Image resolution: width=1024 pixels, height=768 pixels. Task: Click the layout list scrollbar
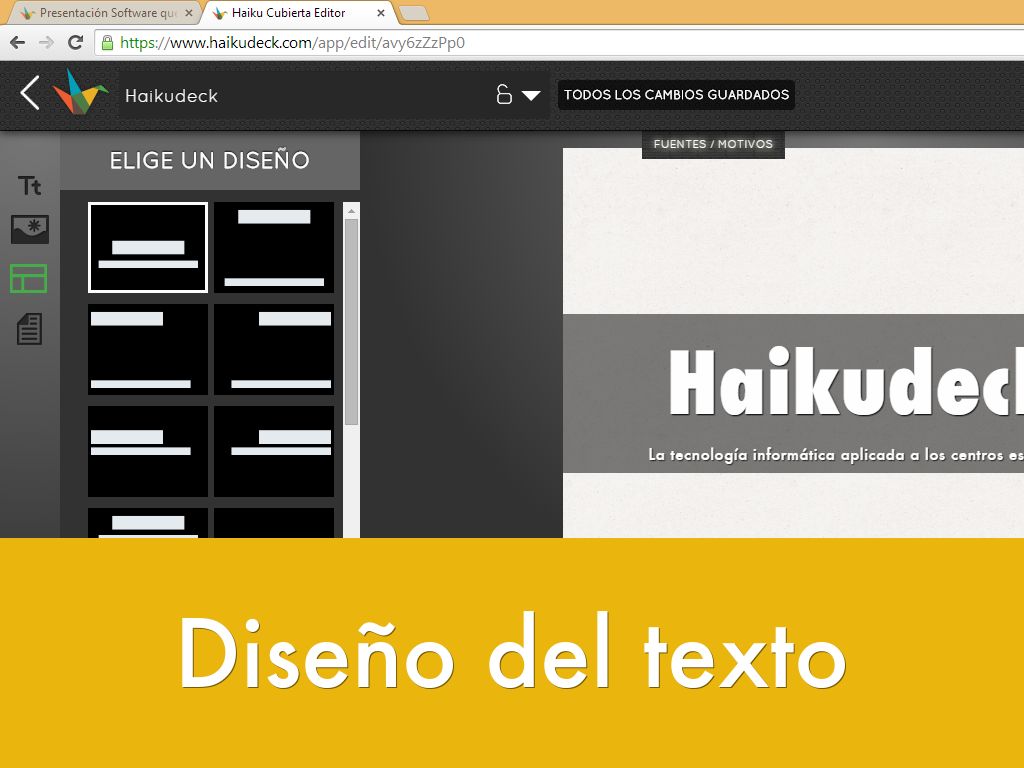pyautogui.click(x=351, y=320)
